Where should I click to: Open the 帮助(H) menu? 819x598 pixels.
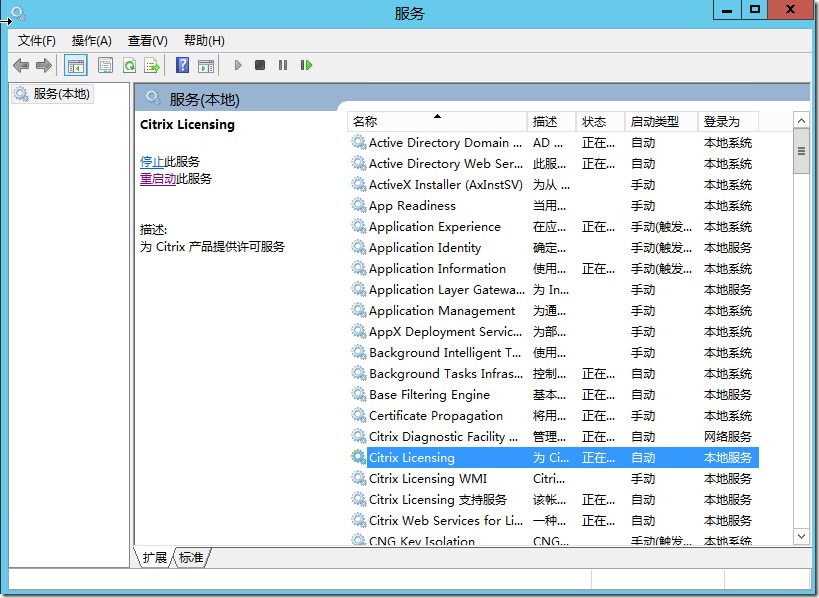pyautogui.click(x=204, y=41)
